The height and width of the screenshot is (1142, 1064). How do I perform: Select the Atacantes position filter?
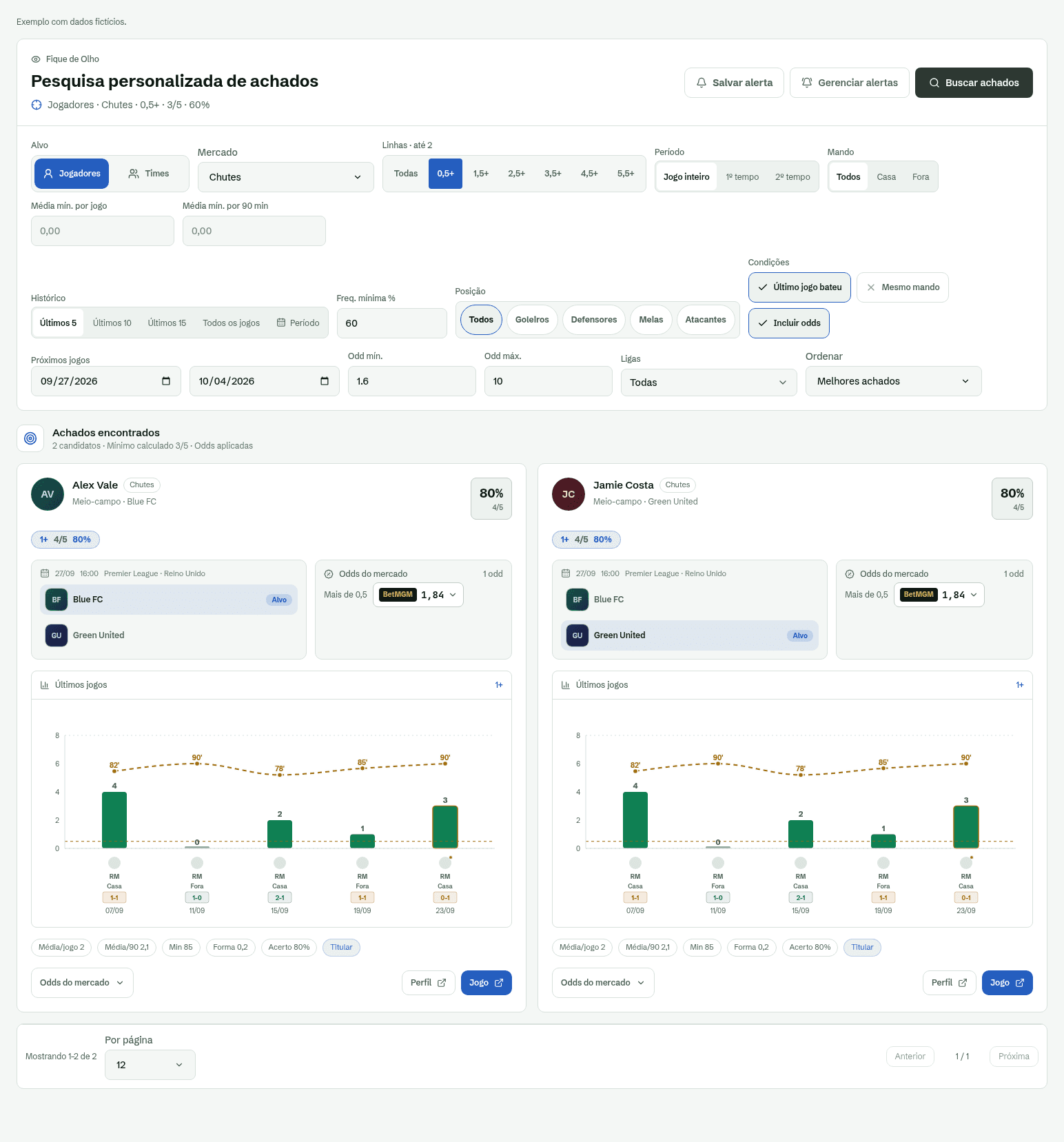pyautogui.click(x=706, y=320)
